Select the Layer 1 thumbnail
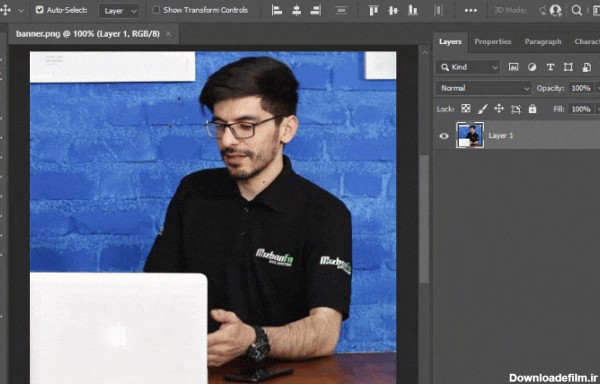The image size is (600, 384). (470, 135)
